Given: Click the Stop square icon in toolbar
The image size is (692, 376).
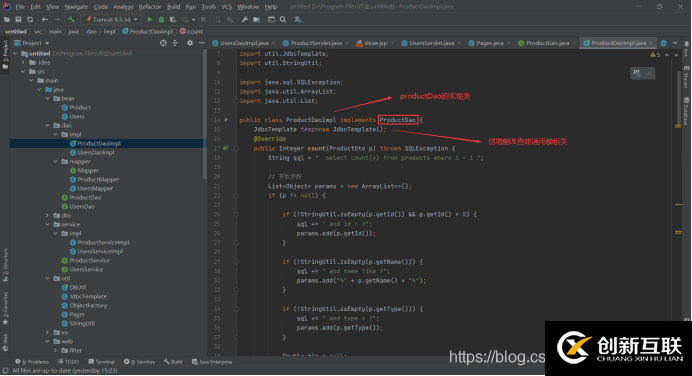Looking at the screenshot, I should [203, 19].
